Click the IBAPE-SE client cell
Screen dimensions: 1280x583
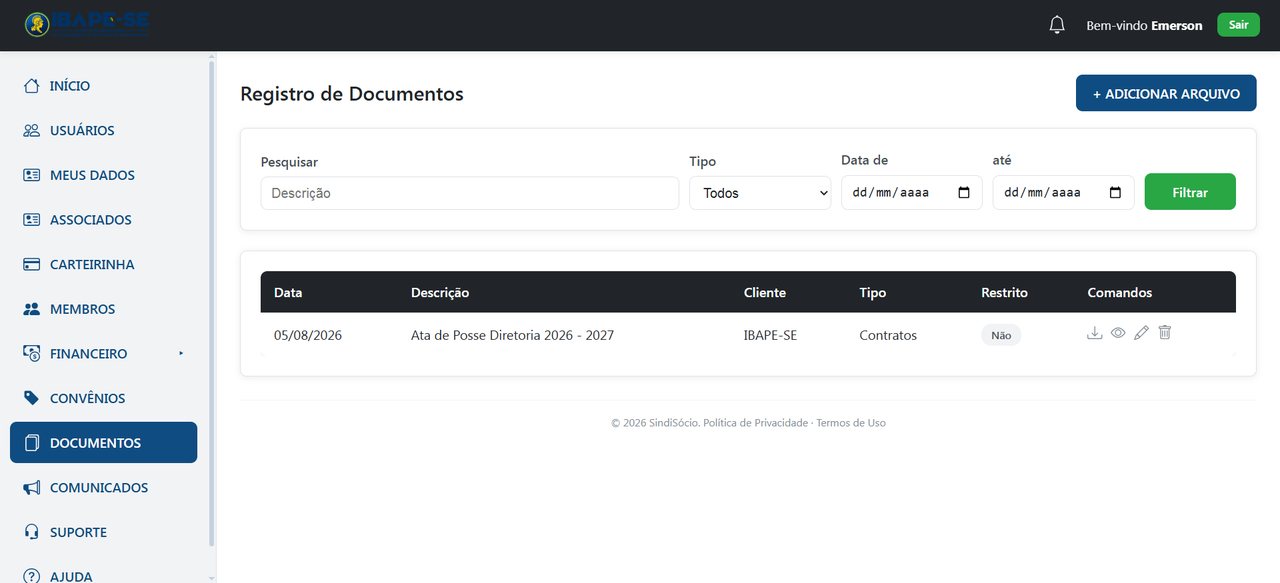(x=770, y=335)
